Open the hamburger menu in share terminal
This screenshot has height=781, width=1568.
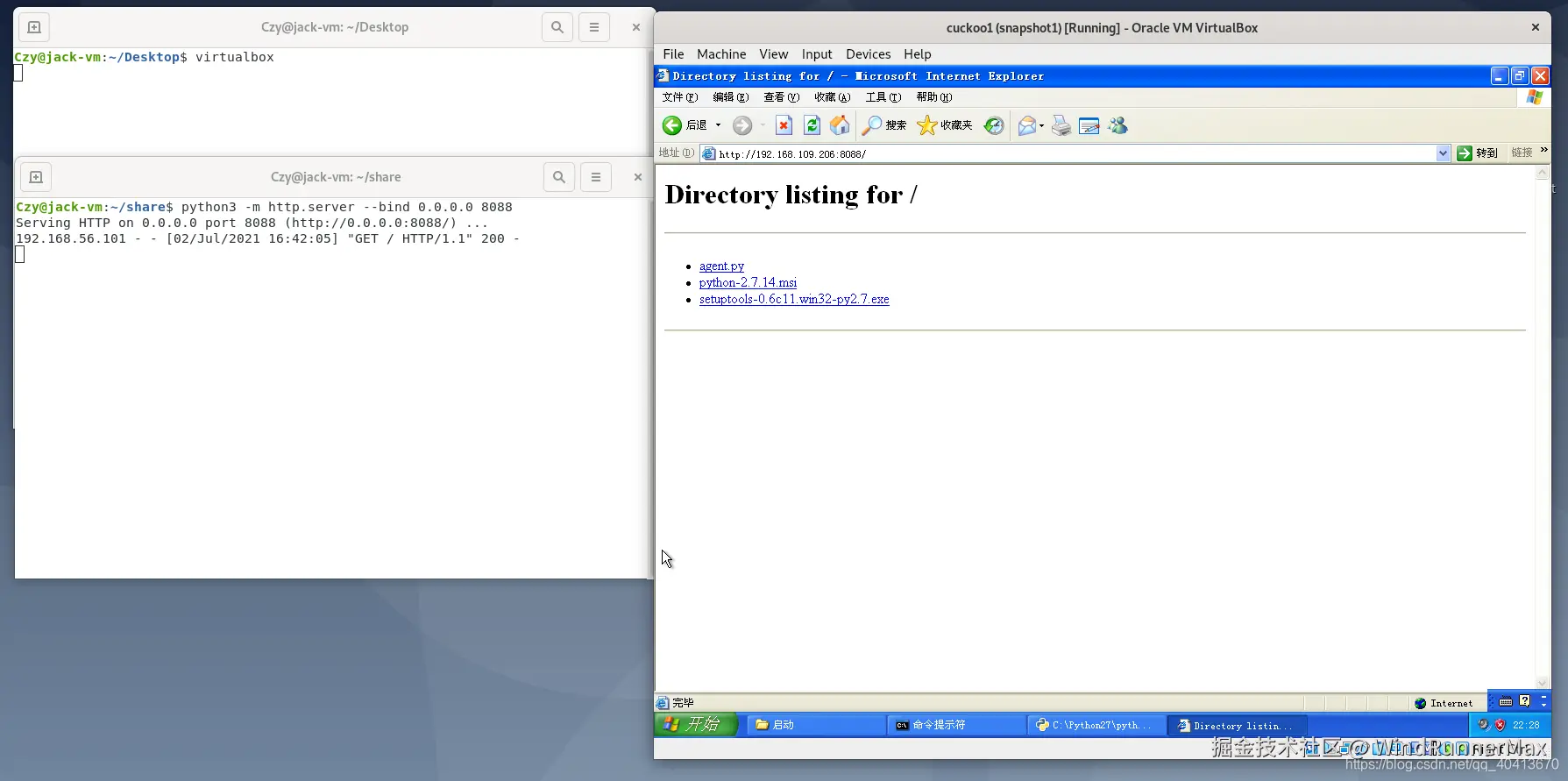tap(596, 177)
